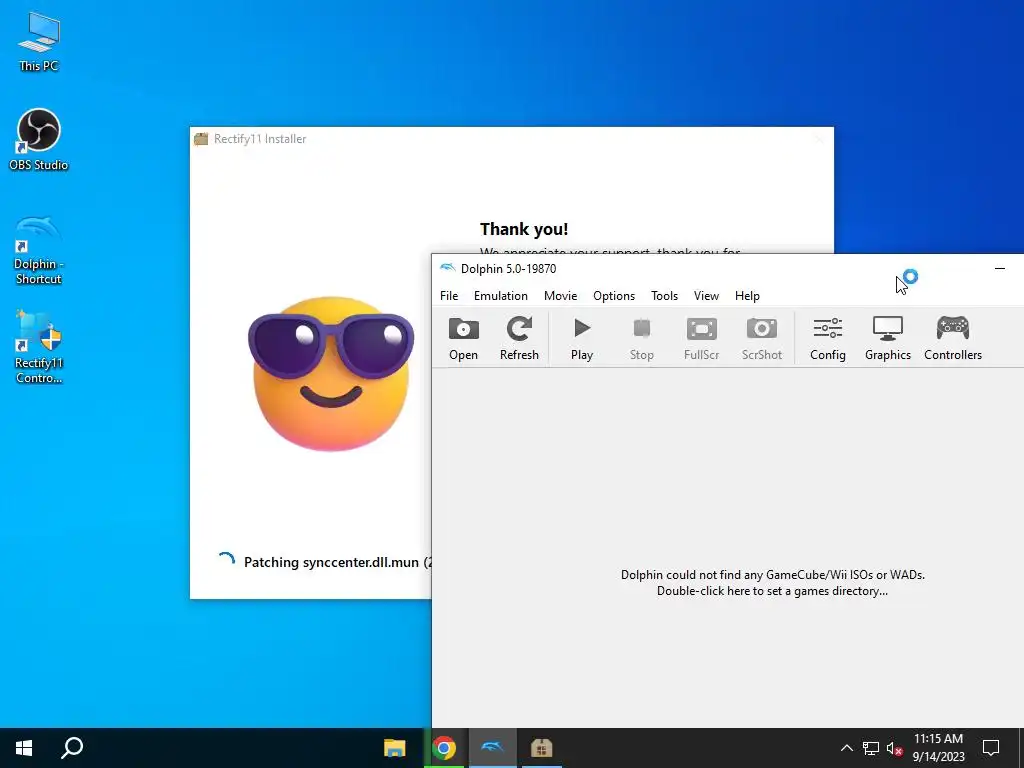This screenshot has width=1024, height=768.
Task: Expand the hidden system tray icons
Action: point(846,748)
